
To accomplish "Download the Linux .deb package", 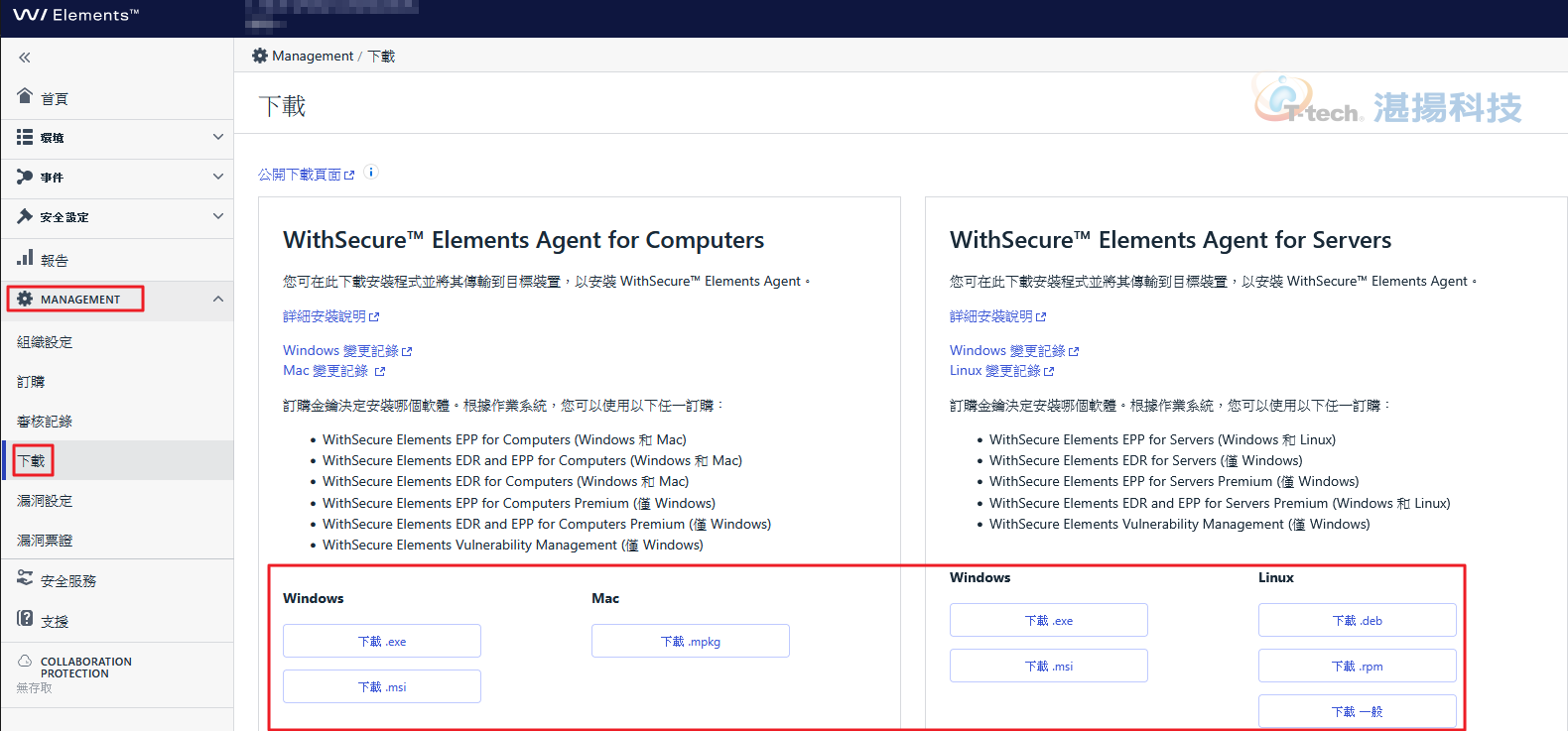I will point(1358,620).
